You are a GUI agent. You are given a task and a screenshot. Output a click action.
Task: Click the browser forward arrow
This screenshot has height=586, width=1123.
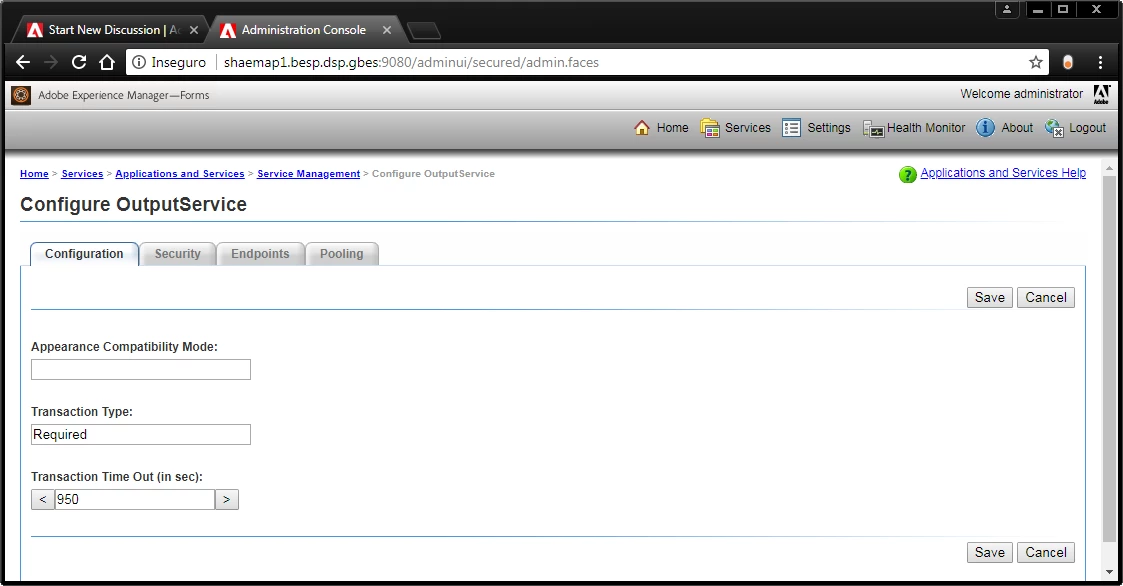(51, 62)
